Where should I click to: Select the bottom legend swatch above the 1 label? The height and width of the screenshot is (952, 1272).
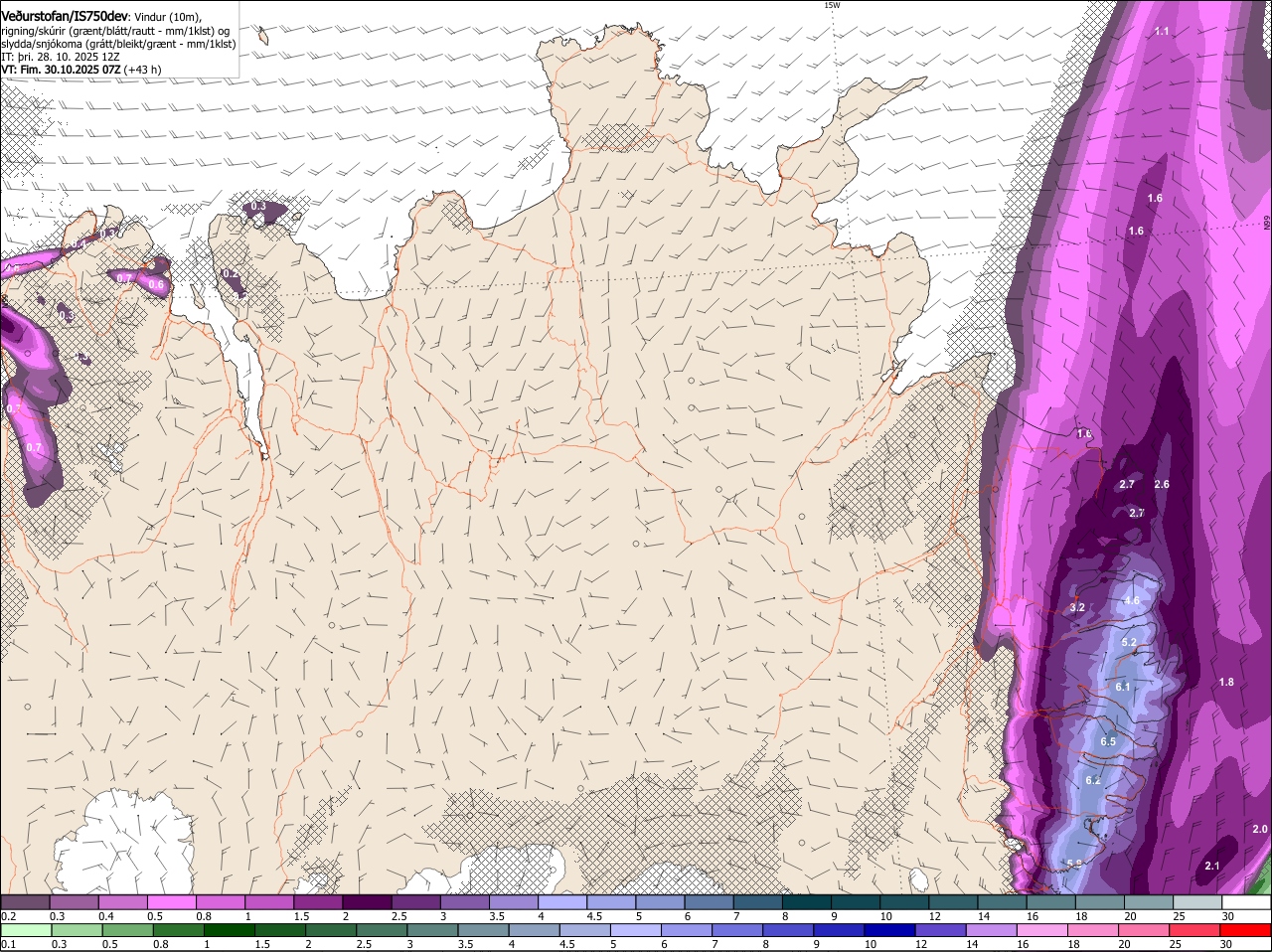pyautogui.click(x=230, y=930)
